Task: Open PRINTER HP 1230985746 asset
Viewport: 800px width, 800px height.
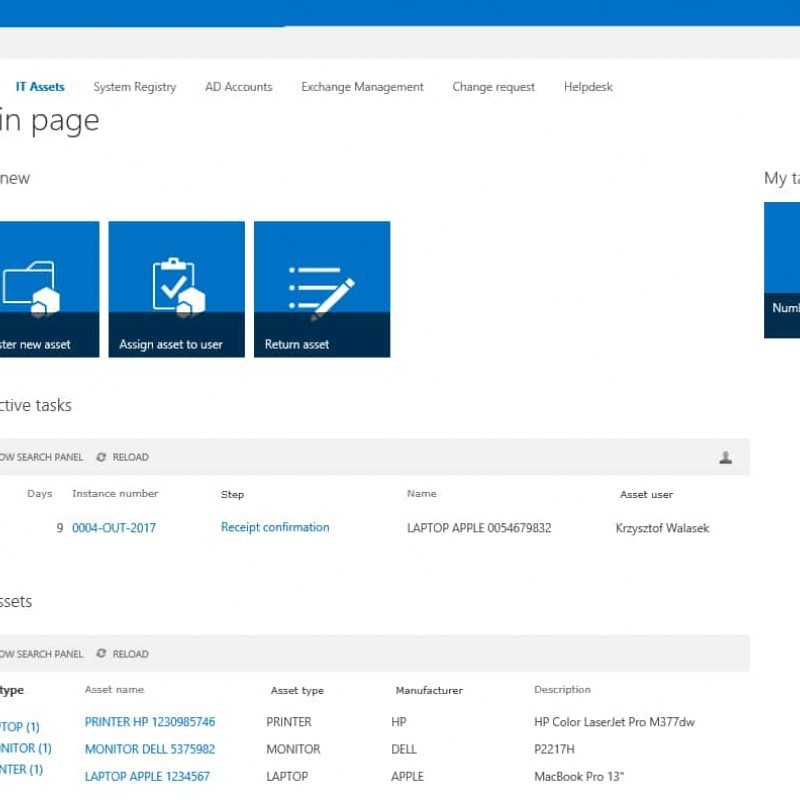Action: click(150, 722)
